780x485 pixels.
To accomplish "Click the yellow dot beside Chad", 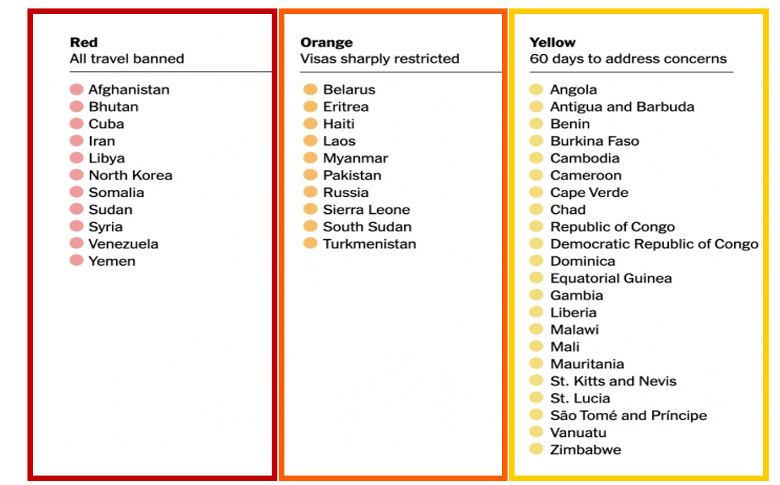I will tap(537, 210).
